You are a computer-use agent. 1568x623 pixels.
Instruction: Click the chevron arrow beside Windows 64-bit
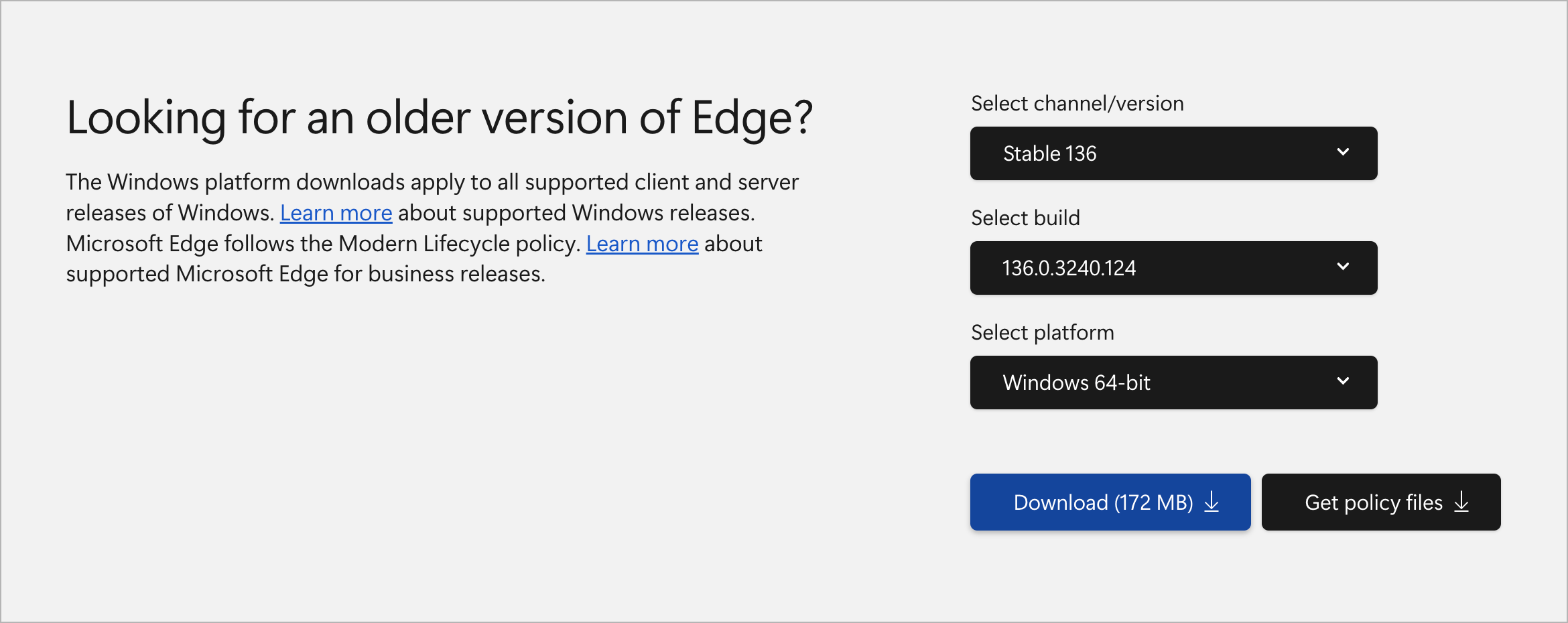click(1343, 381)
